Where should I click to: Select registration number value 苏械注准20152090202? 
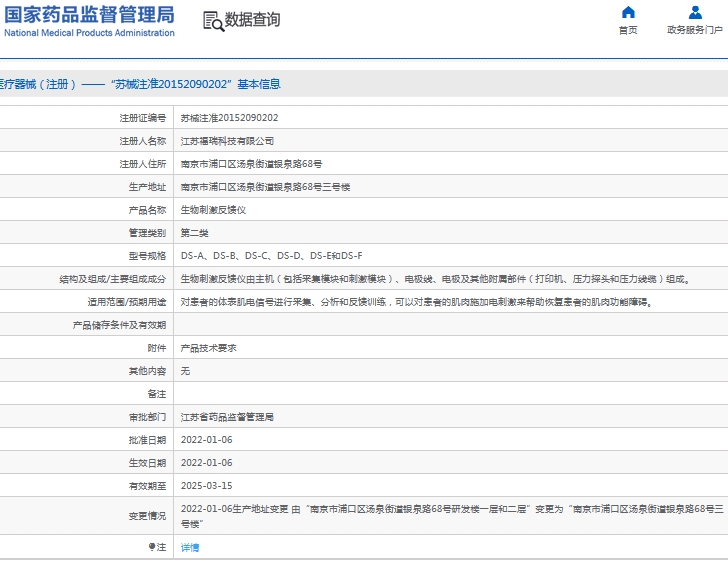(229, 118)
